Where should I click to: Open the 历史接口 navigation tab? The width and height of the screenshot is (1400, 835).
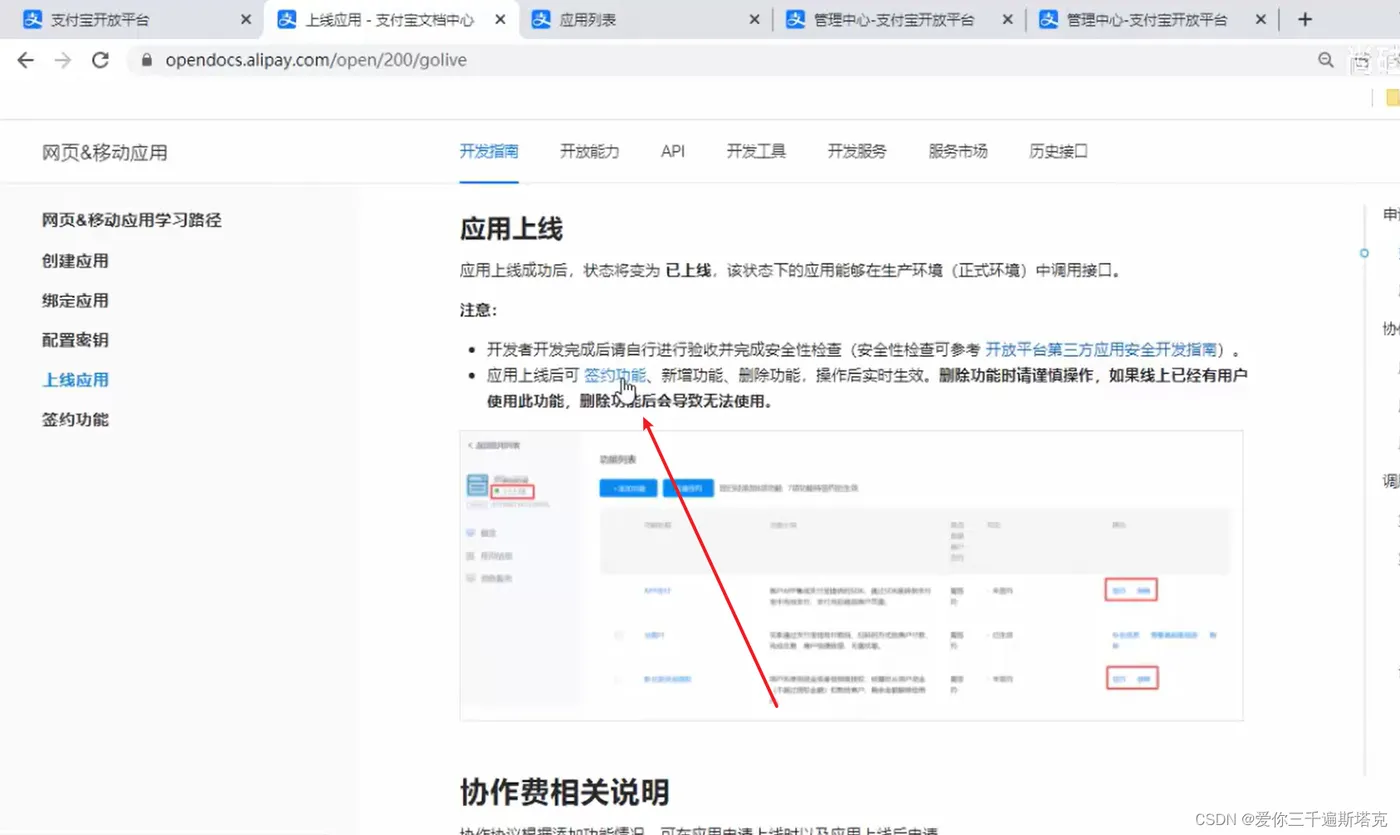(1058, 152)
